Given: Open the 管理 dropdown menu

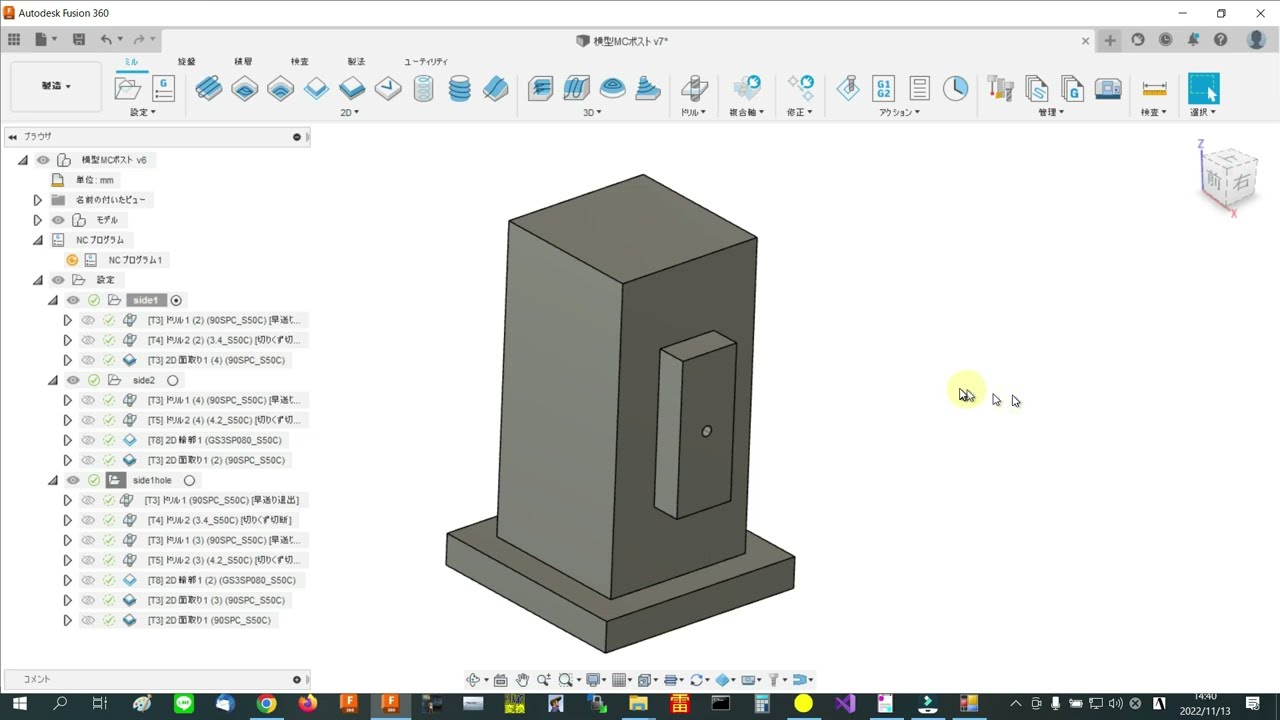Looking at the screenshot, I should (1051, 113).
